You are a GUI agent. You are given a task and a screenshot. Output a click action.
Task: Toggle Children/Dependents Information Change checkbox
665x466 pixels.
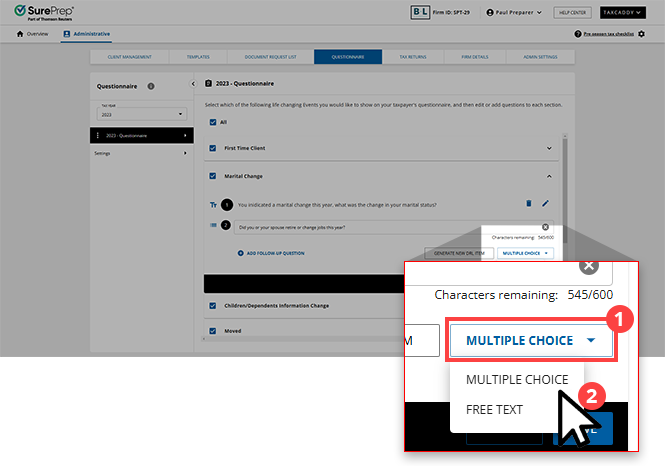click(213, 305)
